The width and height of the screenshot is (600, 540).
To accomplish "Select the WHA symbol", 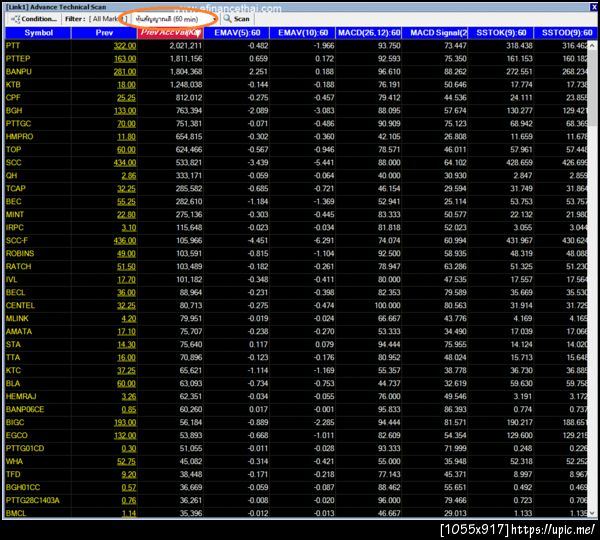I will click(14, 462).
